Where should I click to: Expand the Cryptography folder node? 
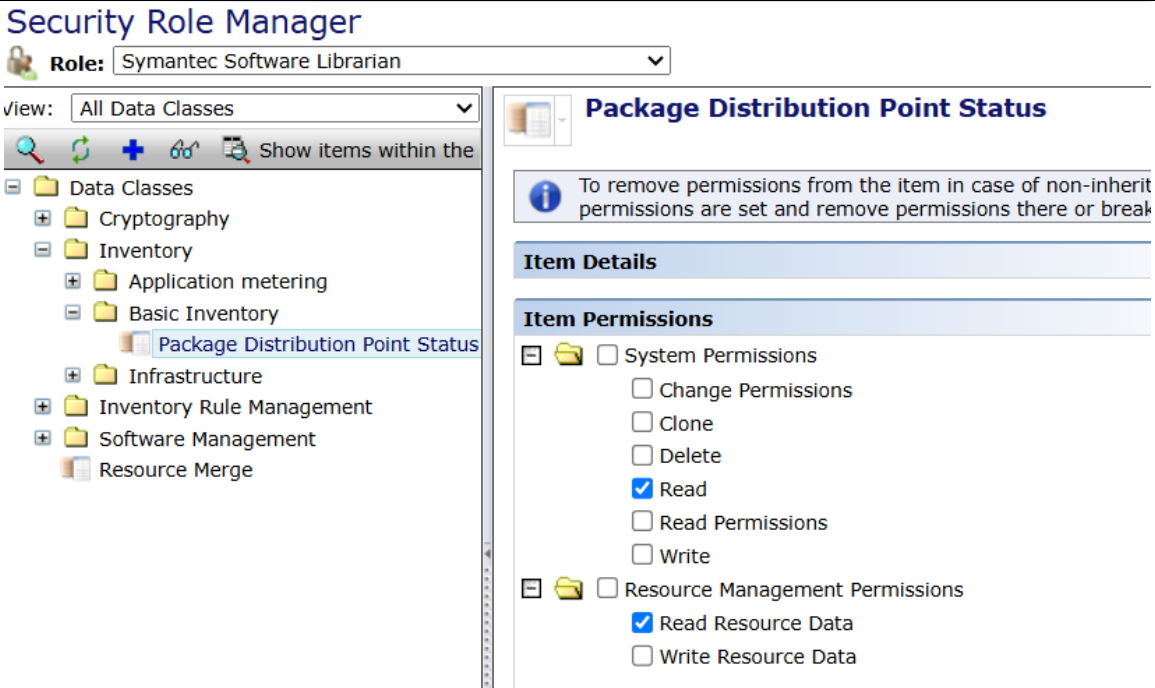[x=42, y=218]
